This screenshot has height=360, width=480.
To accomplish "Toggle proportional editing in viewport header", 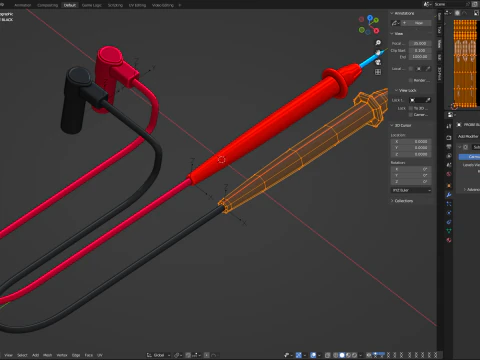I will tap(207, 355).
